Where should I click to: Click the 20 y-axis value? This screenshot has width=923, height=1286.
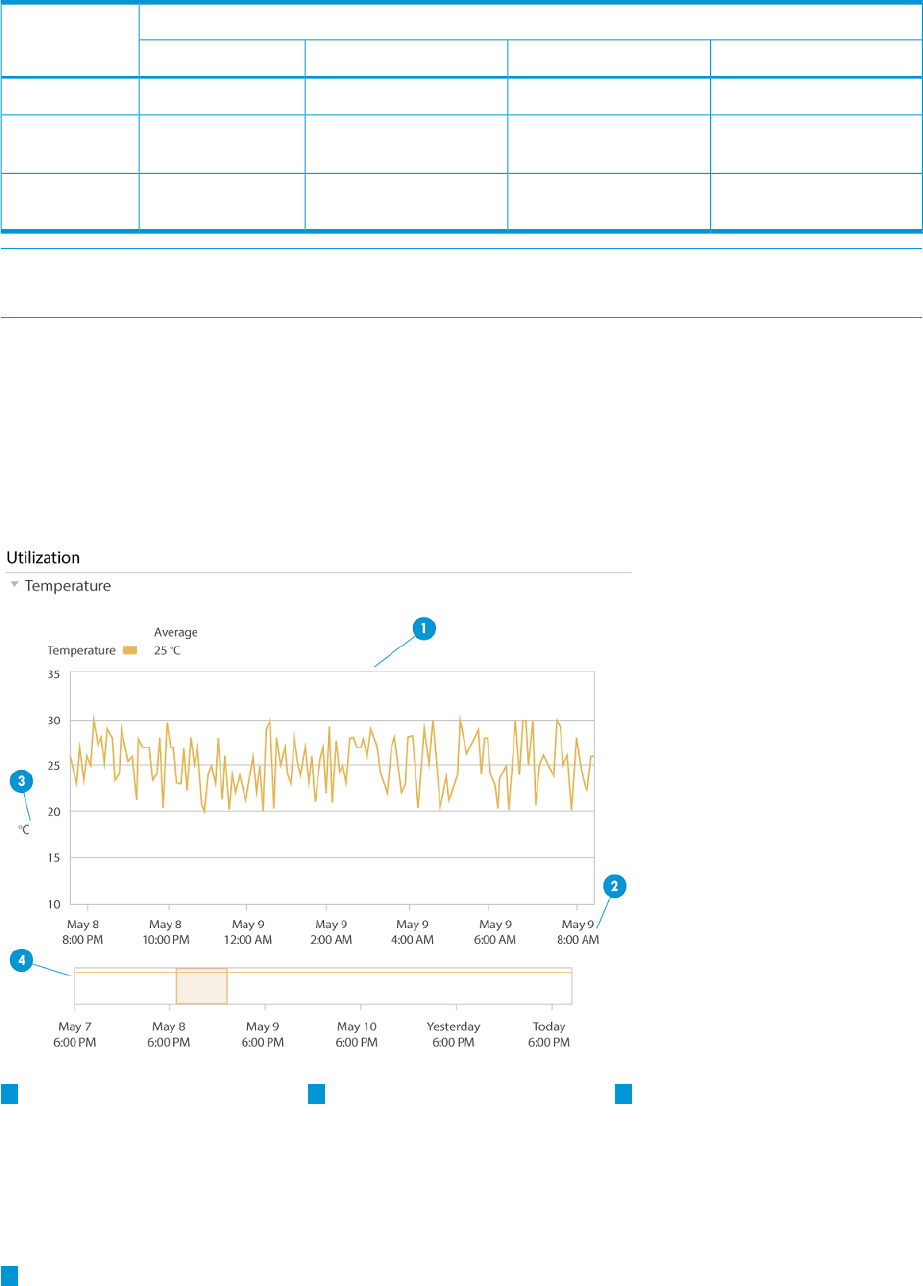click(54, 812)
